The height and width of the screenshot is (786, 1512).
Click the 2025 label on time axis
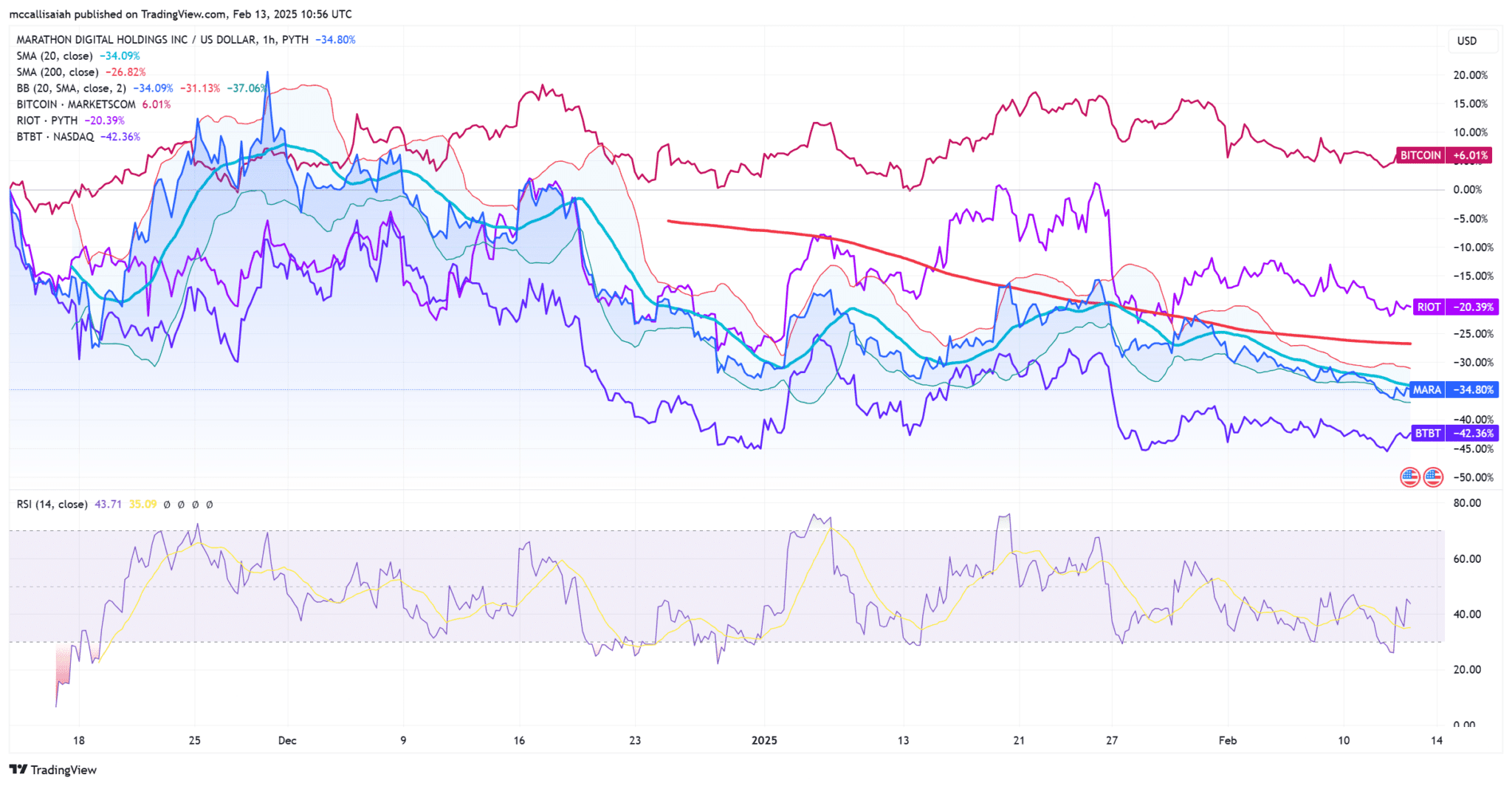(764, 740)
